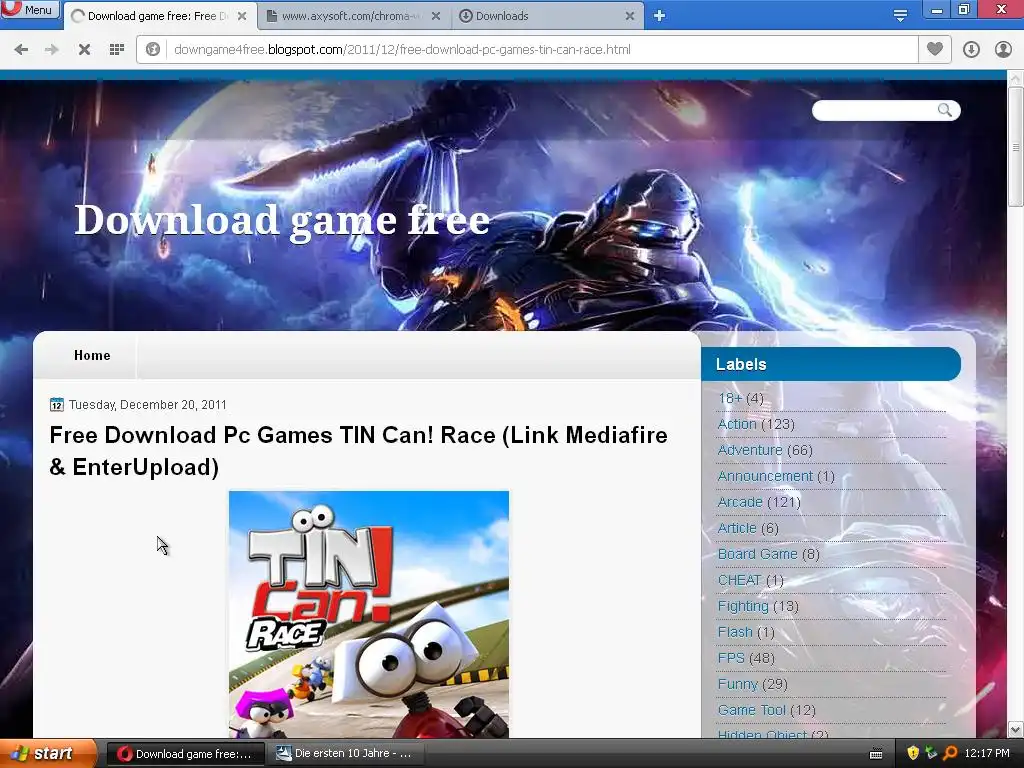Open the 18+ label link
The height and width of the screenshot is (768, 1024).
[x=729, y=398]
